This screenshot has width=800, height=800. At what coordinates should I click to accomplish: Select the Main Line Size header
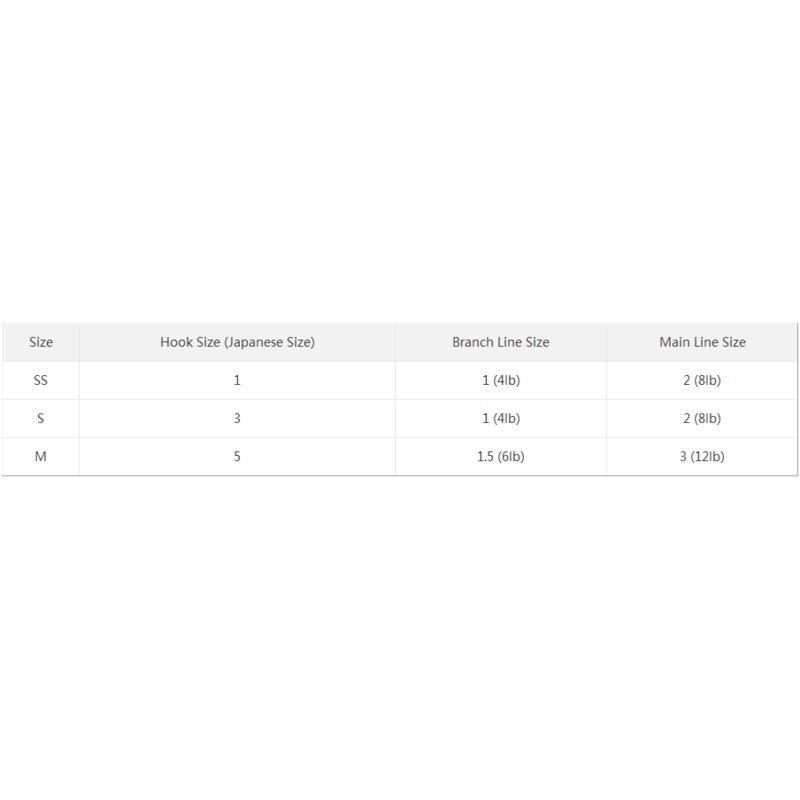pyautogui.click(x=702, y=342)
